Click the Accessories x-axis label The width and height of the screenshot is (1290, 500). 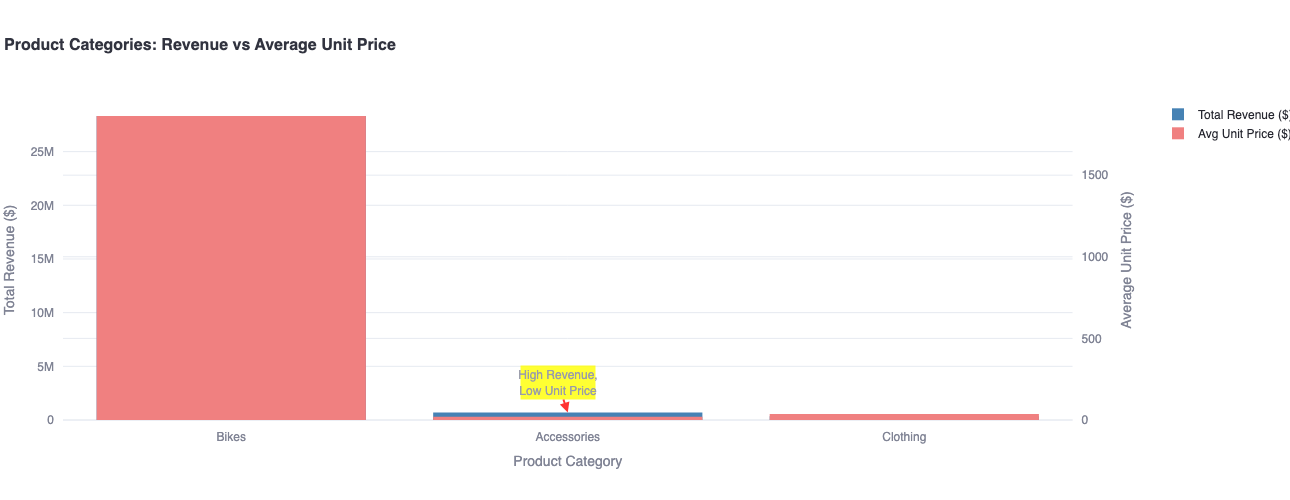pos(567,437)
